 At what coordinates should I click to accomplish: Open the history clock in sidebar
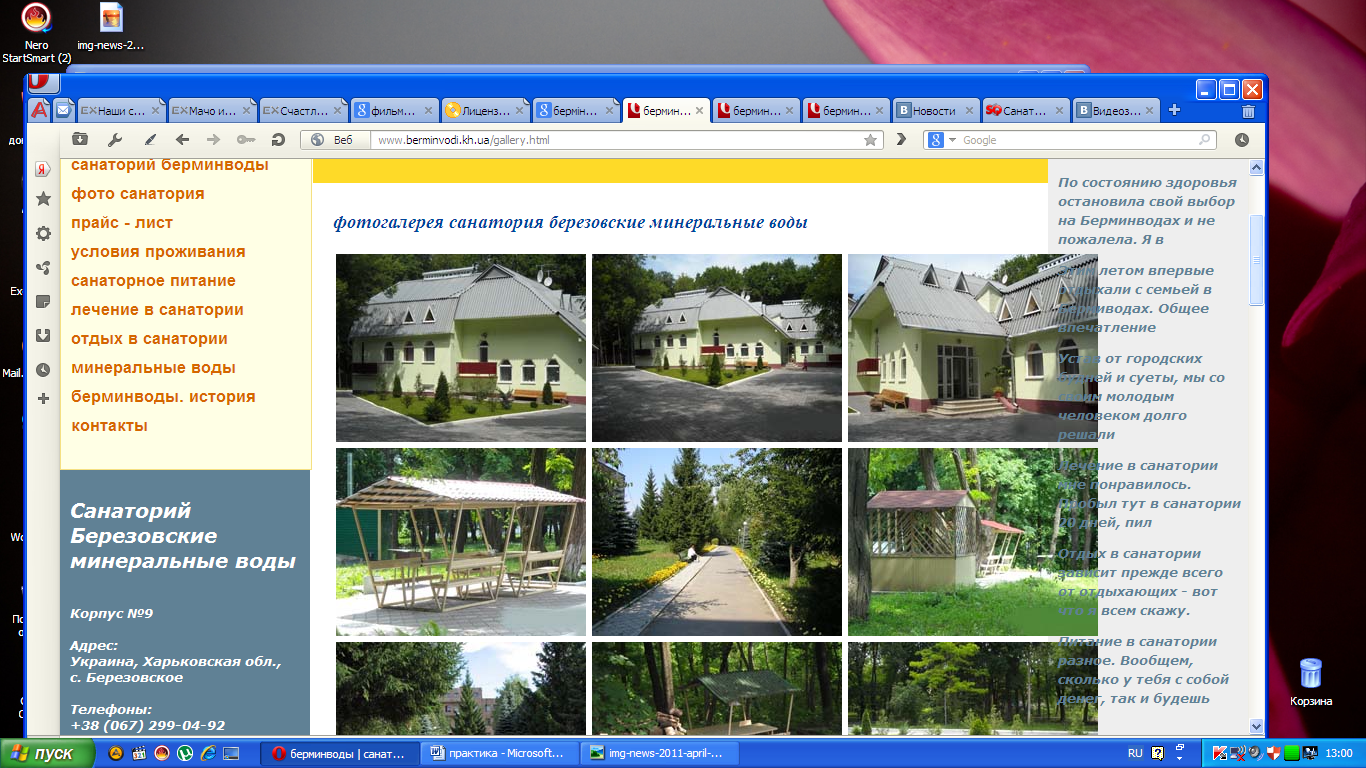[43, 369]
